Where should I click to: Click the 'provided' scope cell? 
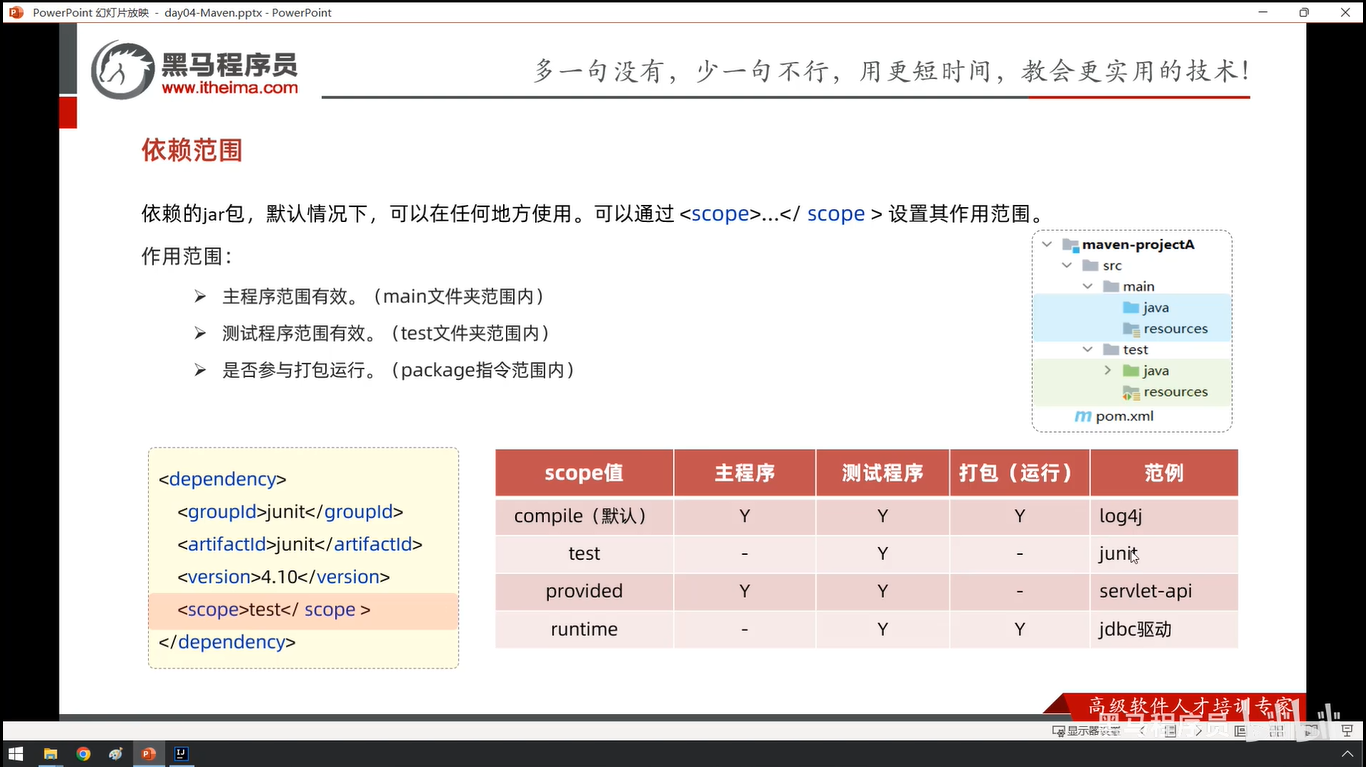pyautogui.click(x=584, y=591)
